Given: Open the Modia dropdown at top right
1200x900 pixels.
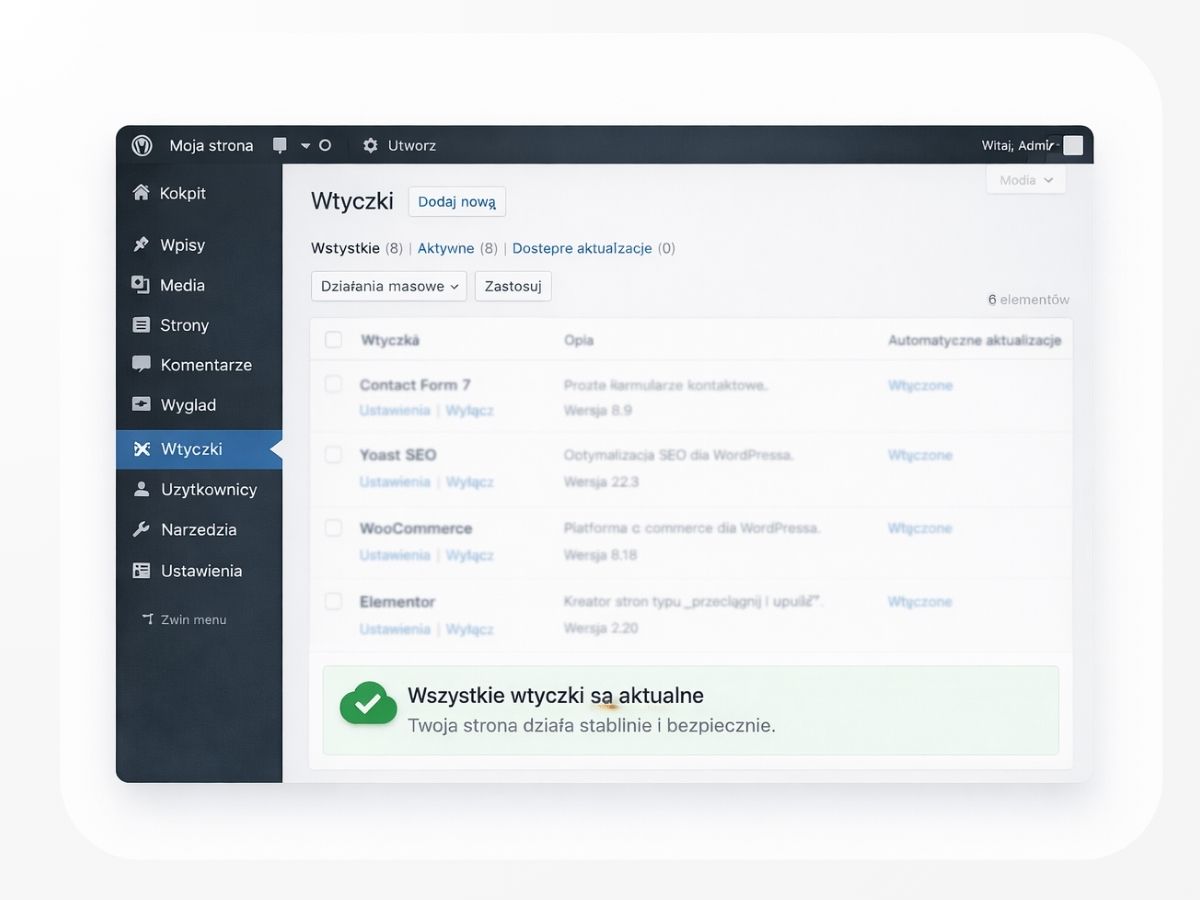Looking at the screenshot, I should pyautogui.click(x=1025, y=180).
